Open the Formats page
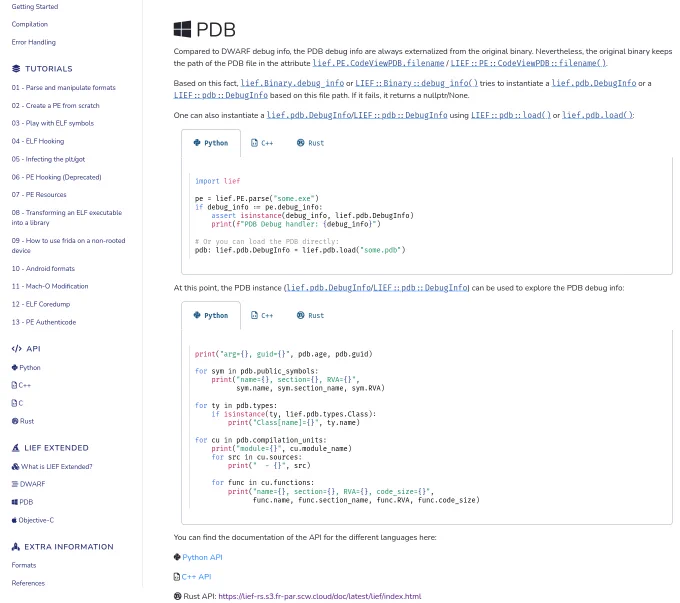Image resolution: width=680 pixels, height=603 pixels. (x=24, y=565)
